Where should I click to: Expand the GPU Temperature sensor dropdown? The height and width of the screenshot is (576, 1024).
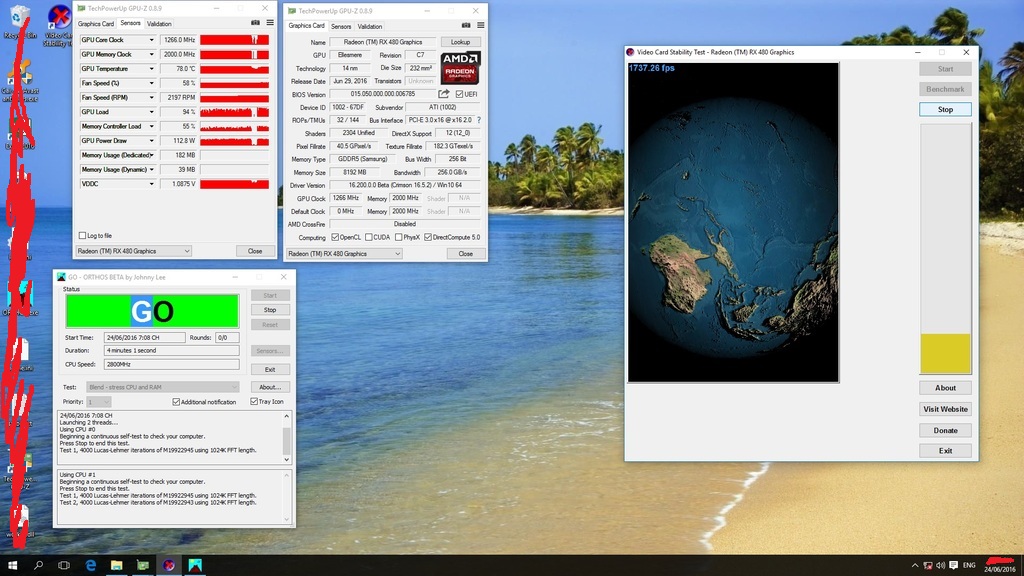(152, 69)
